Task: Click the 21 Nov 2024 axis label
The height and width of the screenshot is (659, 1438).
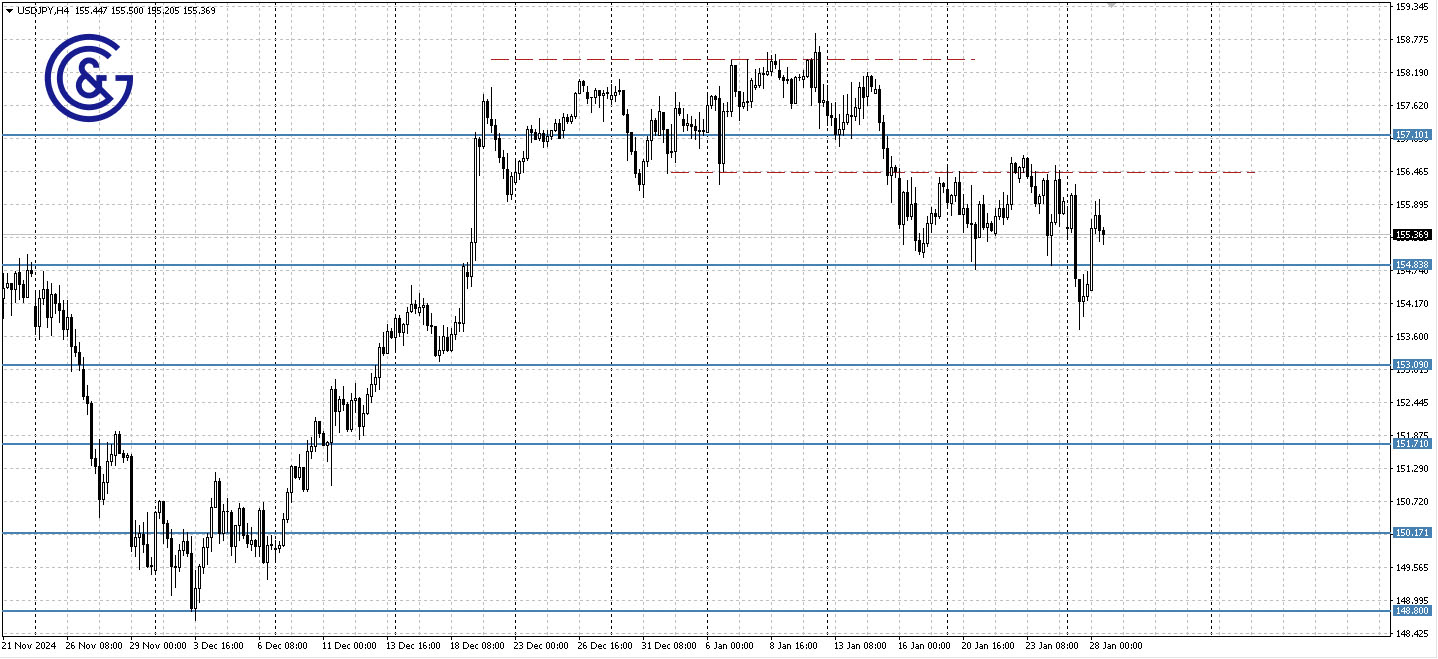Action: 30,646
